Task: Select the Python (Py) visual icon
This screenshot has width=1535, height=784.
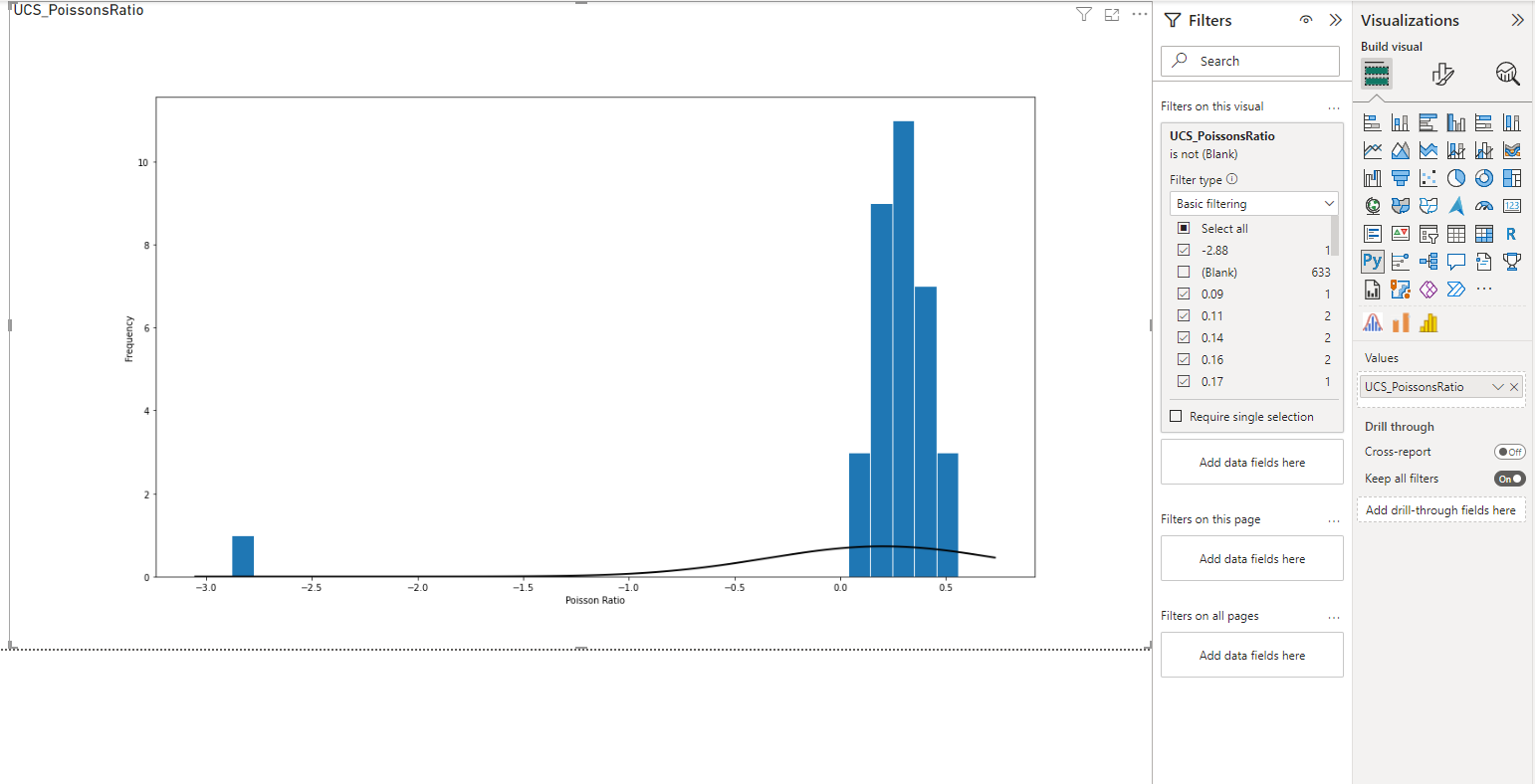Action: click(x=1373, y=262)
